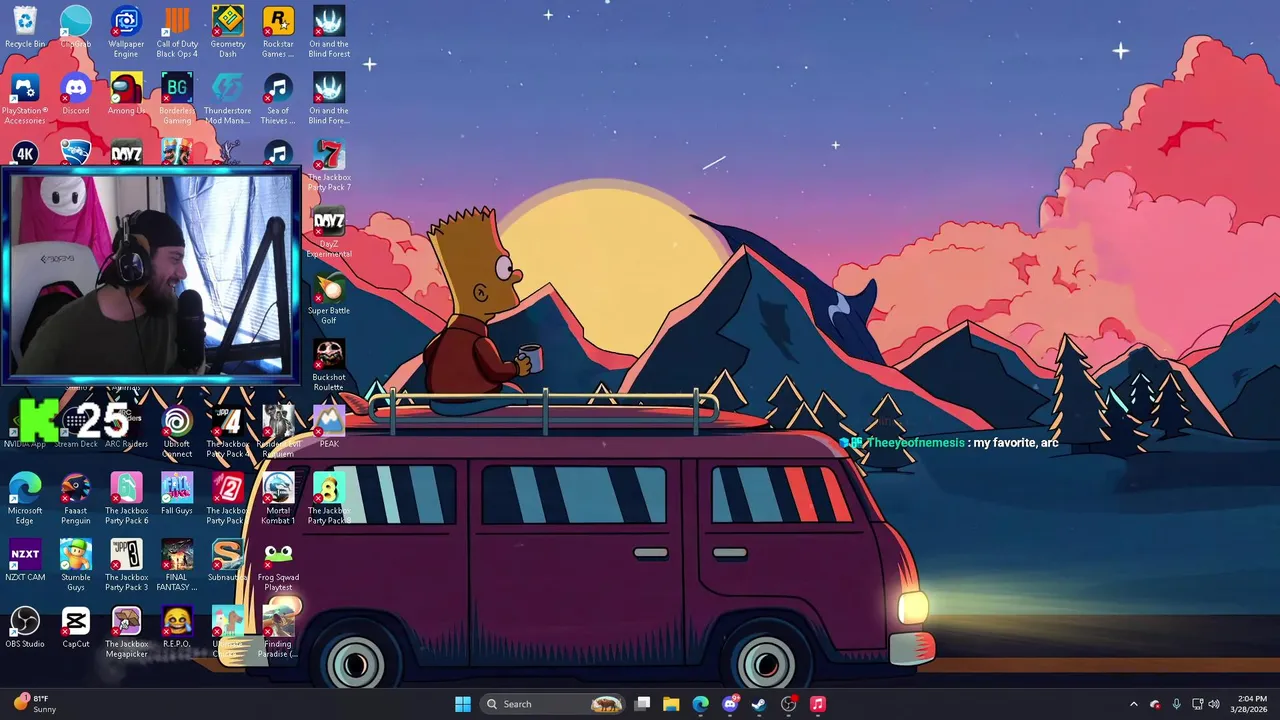This screenshot has height=720, width=1280.
Task: Open Discord from the taskbar
Action: [x=730, y=704]
